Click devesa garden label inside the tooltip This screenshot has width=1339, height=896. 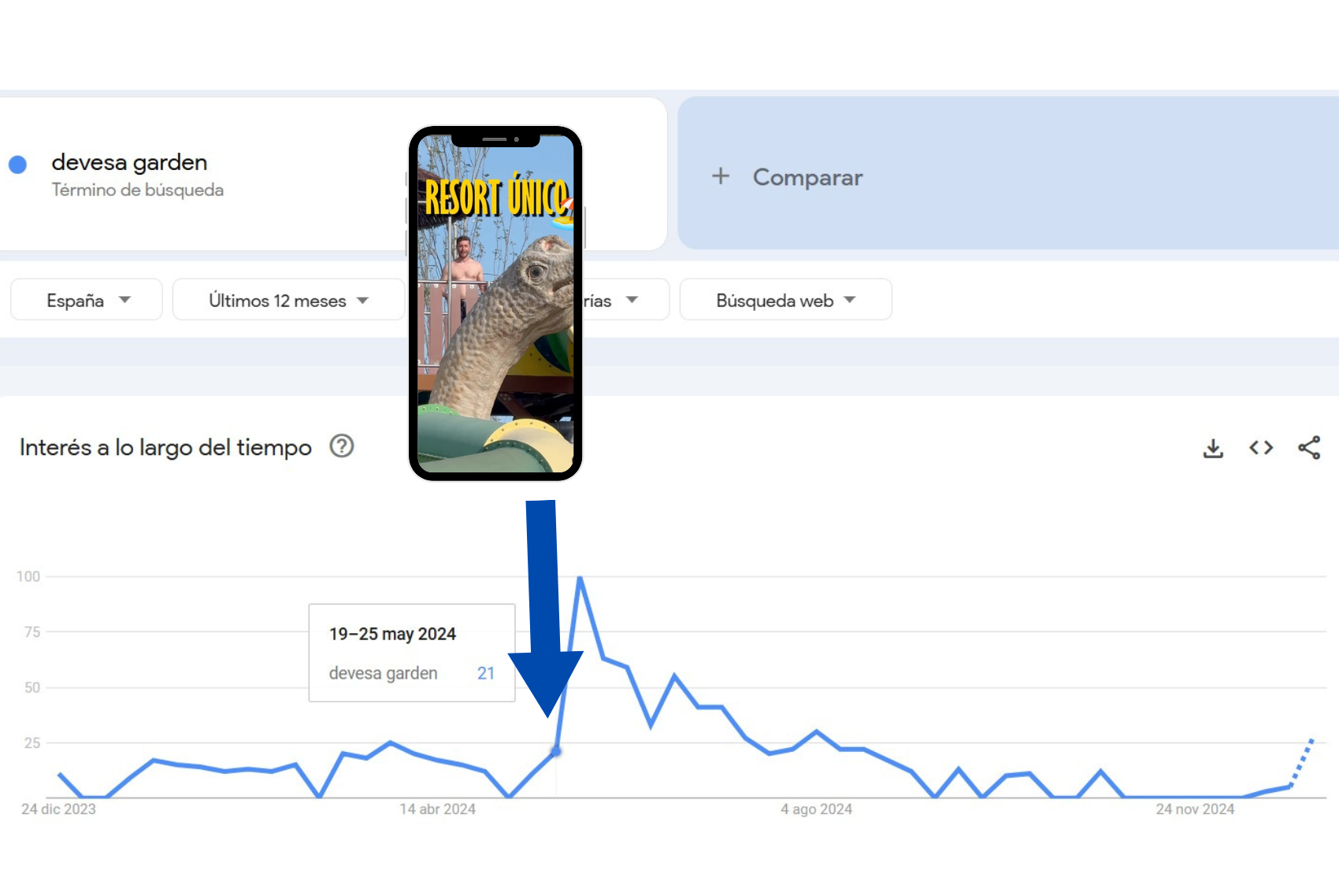pyautogui.click(x=383, y=673)
